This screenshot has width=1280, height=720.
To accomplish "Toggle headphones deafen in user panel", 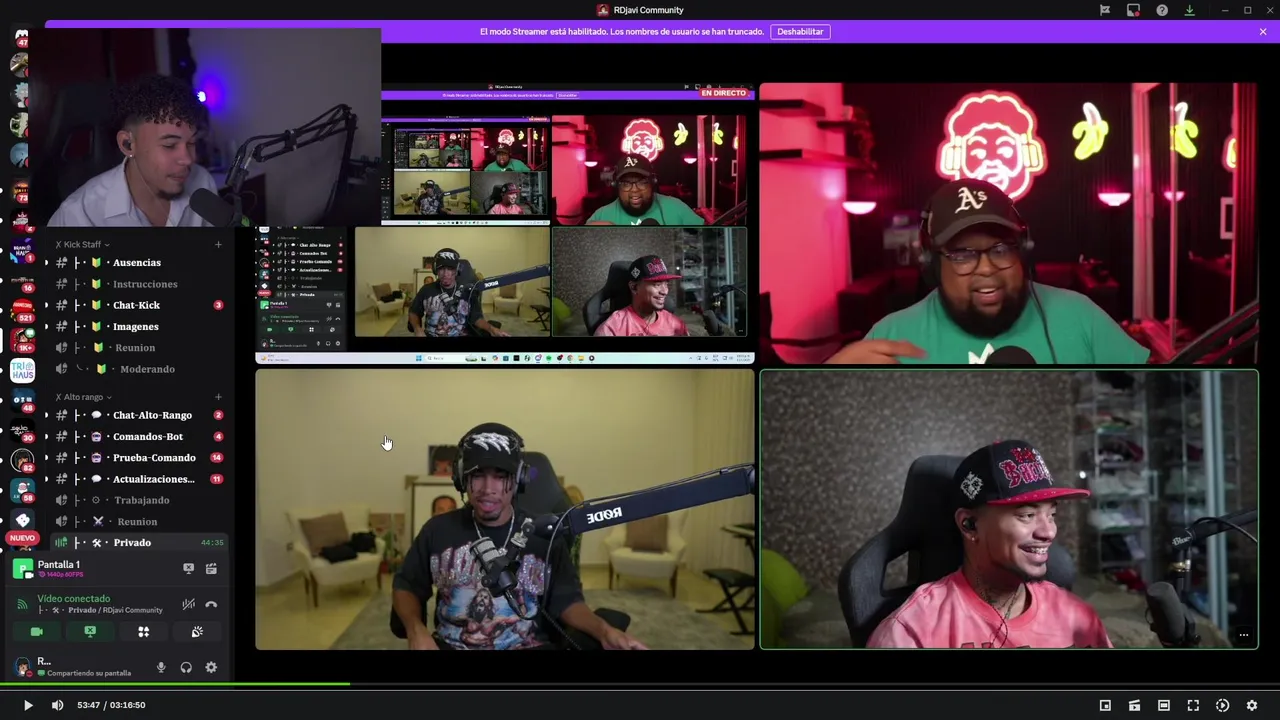I will pos(186,667).
